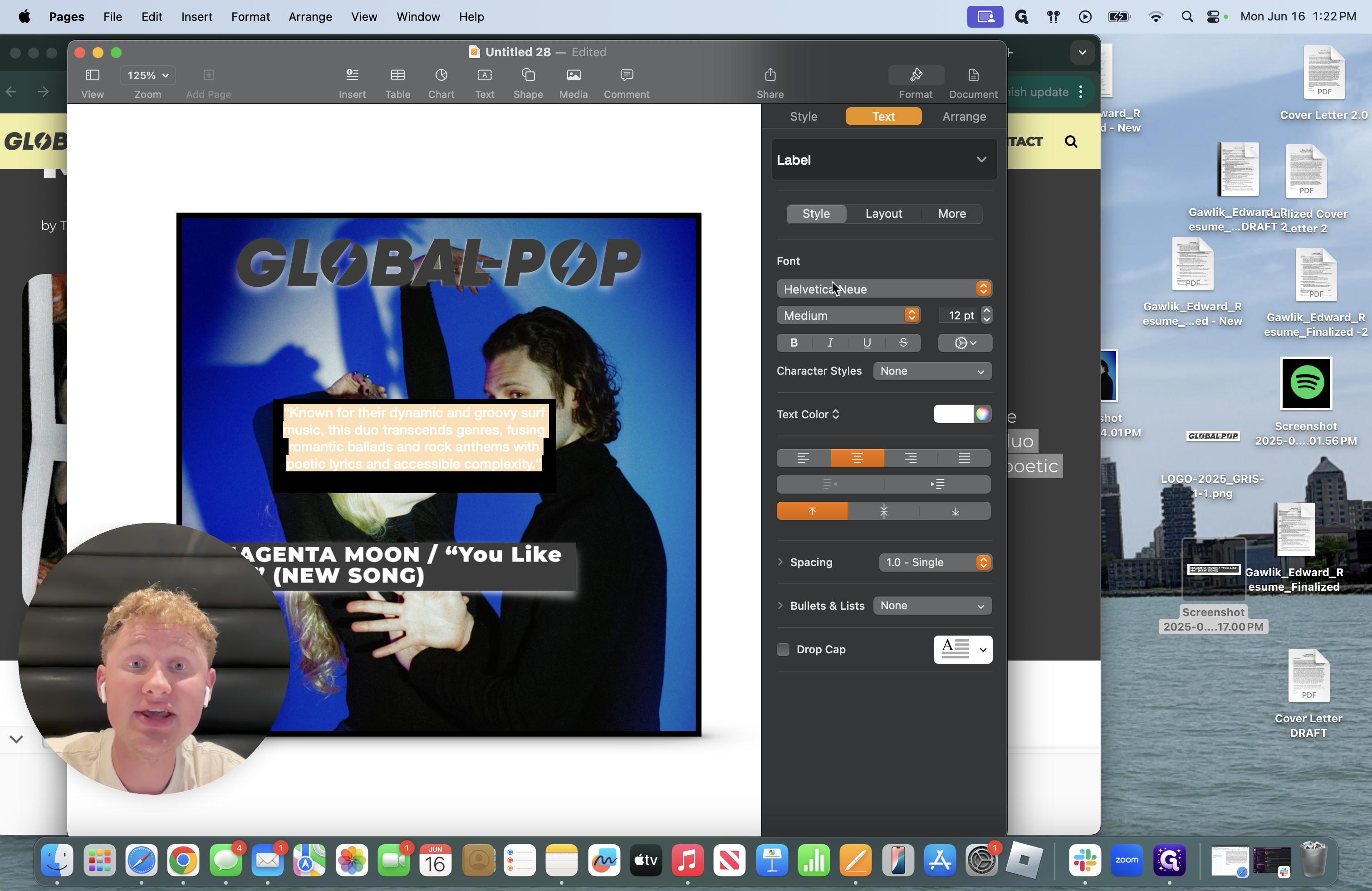Screen dimensions: 1372x891
Task: Open the Shape toolbar menu
Action: 528,75
